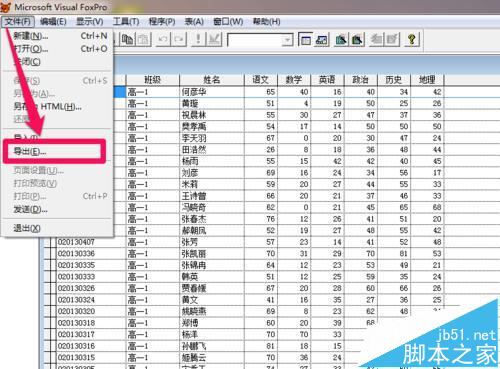Click the yellow Help question mark icon
Image resolution: width=500 pixels, height=369 pixels.
pyautogui.click(x=412, y=40)
